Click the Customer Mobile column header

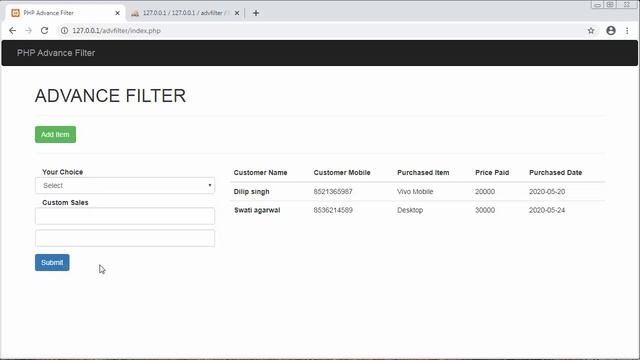342,173
